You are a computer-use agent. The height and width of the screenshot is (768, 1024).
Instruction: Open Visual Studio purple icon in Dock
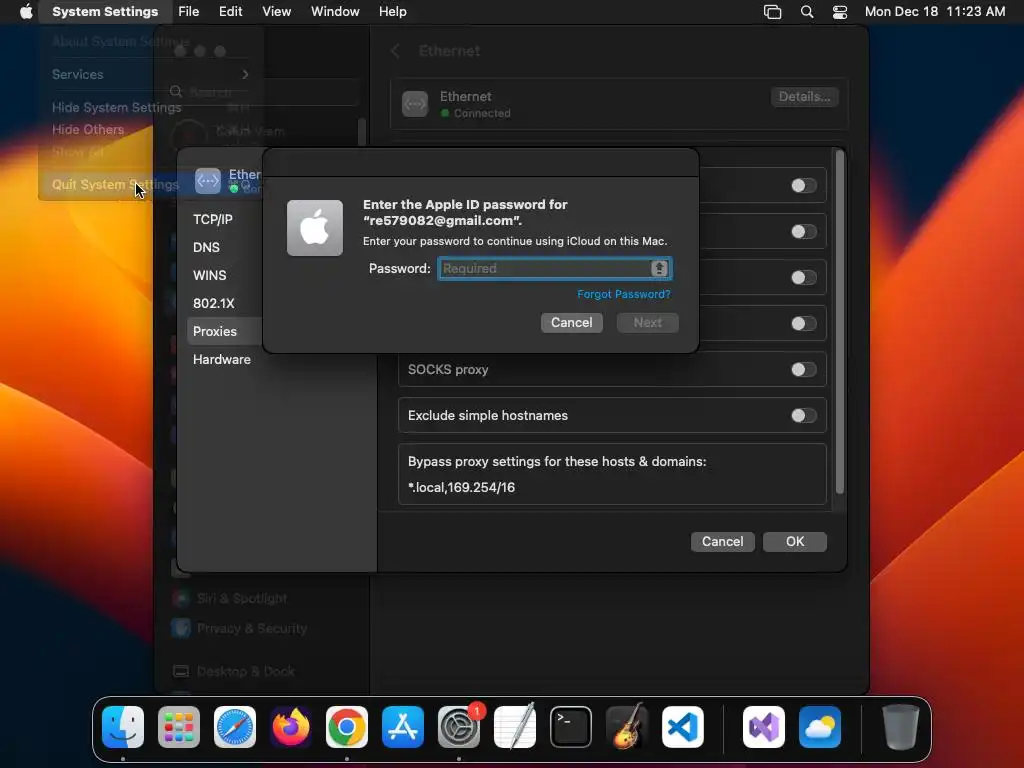tap(763, 727)
